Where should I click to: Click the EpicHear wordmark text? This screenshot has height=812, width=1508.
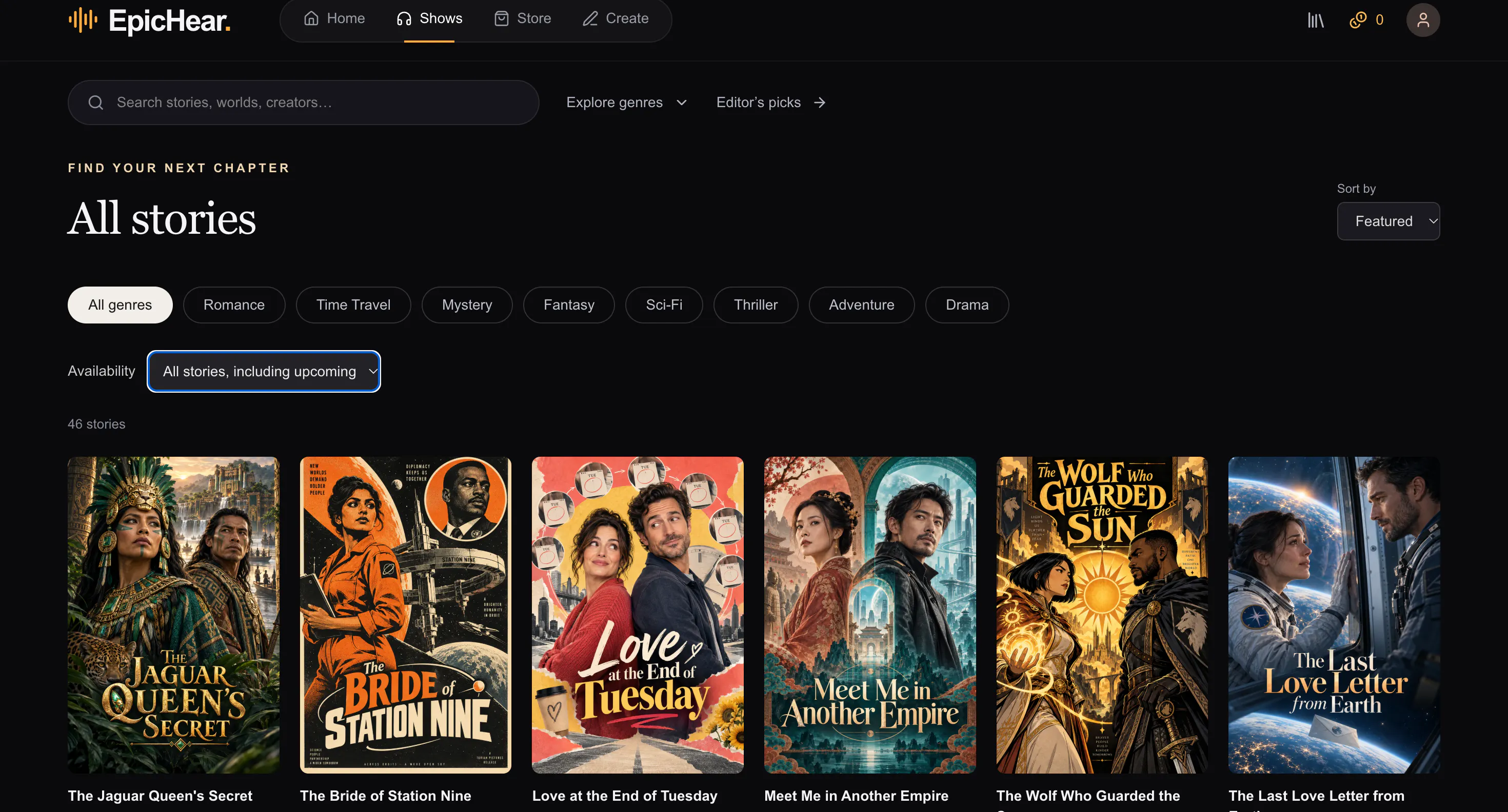[x=170, y=21]
